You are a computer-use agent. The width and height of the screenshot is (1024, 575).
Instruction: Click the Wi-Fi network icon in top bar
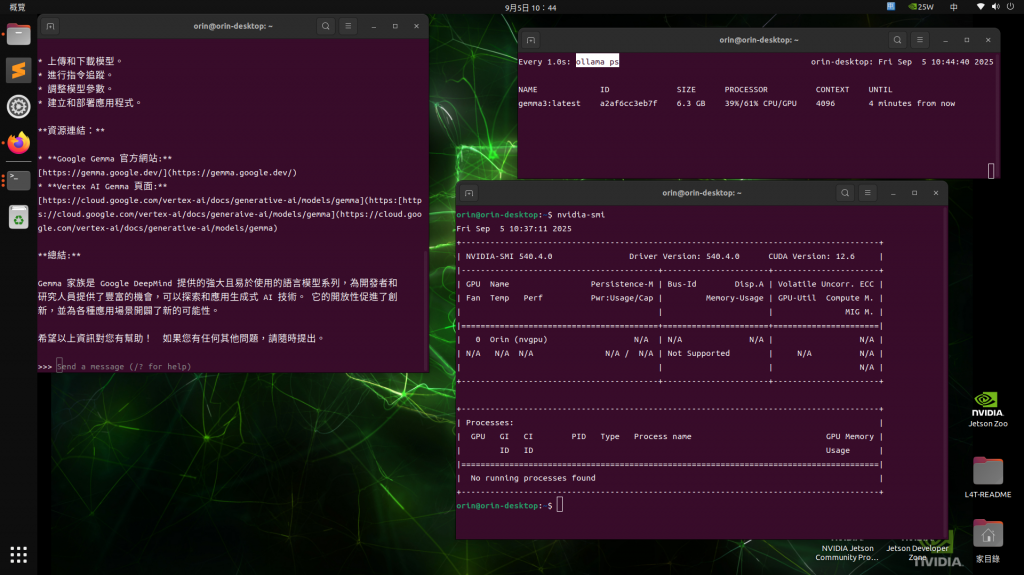[980, 7]
